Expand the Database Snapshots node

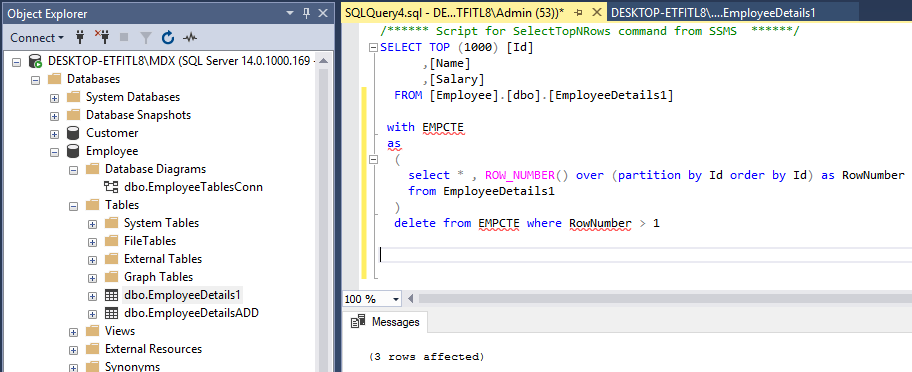[x=54, y=115]
